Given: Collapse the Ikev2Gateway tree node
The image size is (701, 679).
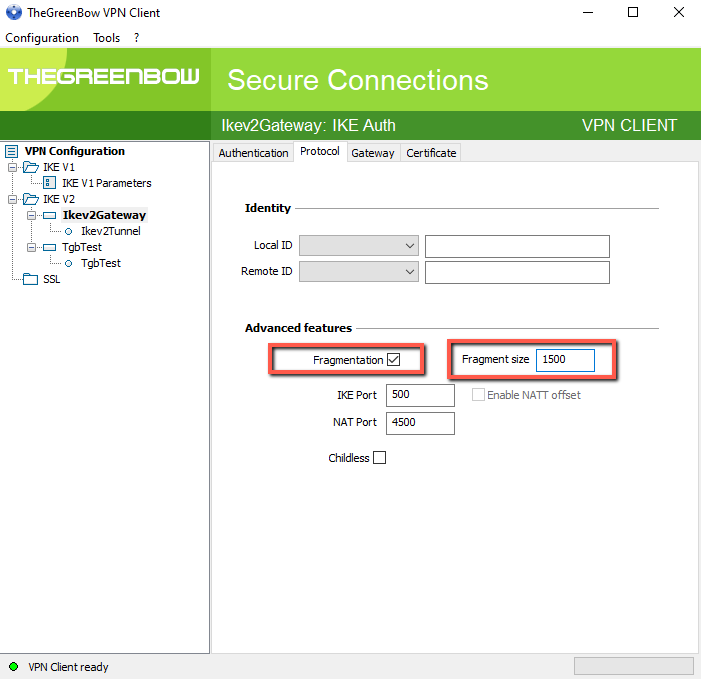Looking at the screenshot, I should [31, 215].
